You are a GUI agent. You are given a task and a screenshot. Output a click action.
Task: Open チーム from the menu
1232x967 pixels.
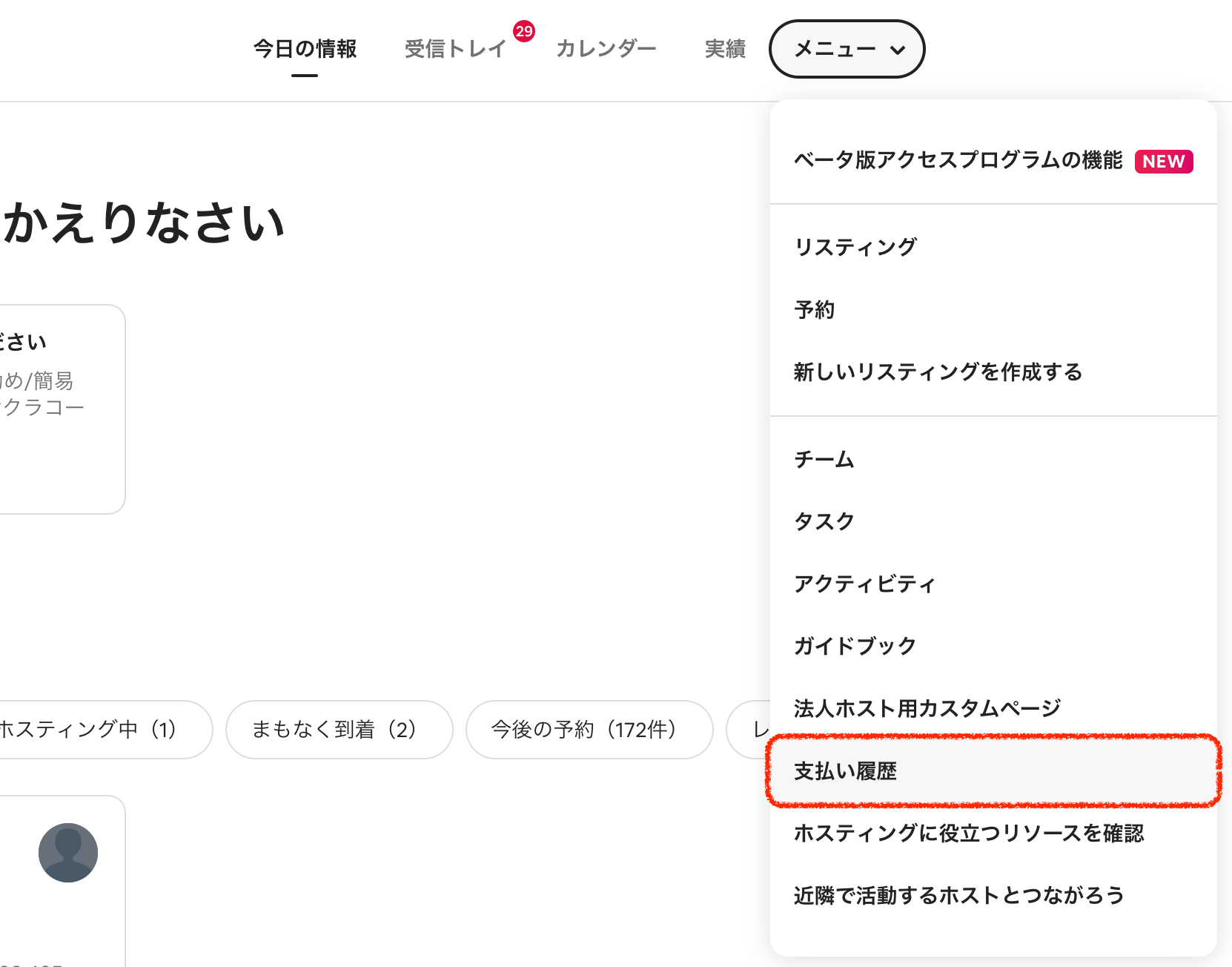[x=824, y=459]
